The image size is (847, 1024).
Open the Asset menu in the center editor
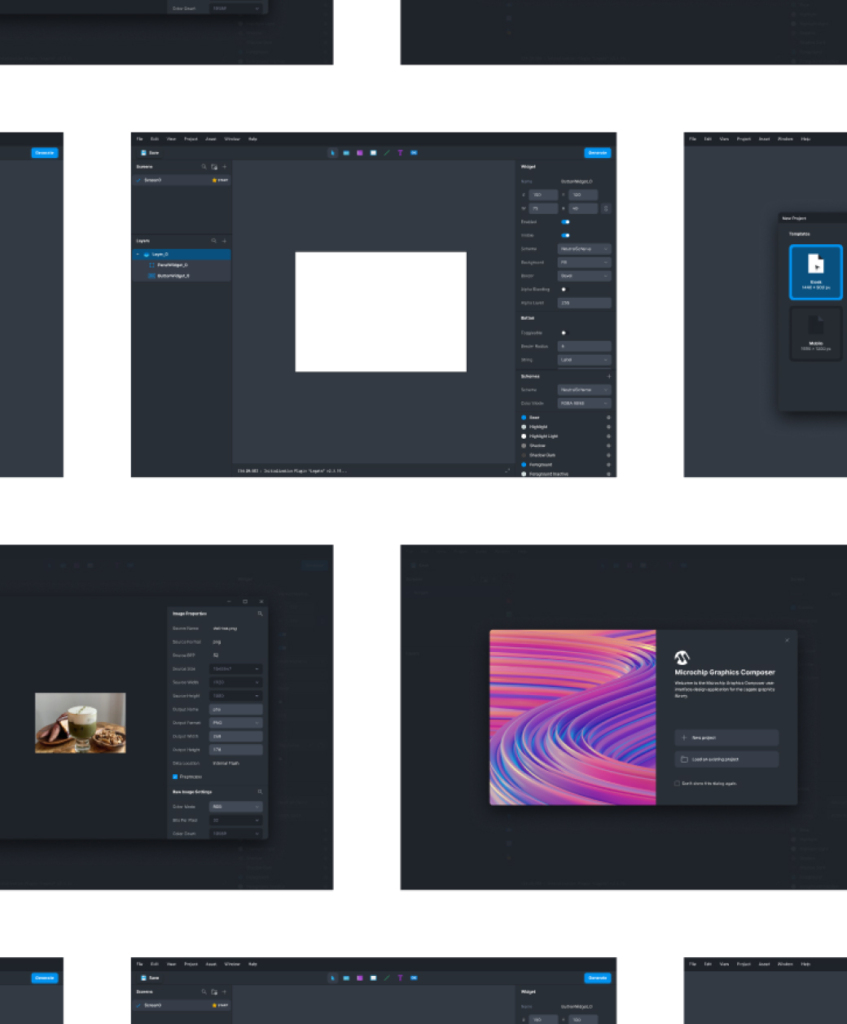point(211,139)
